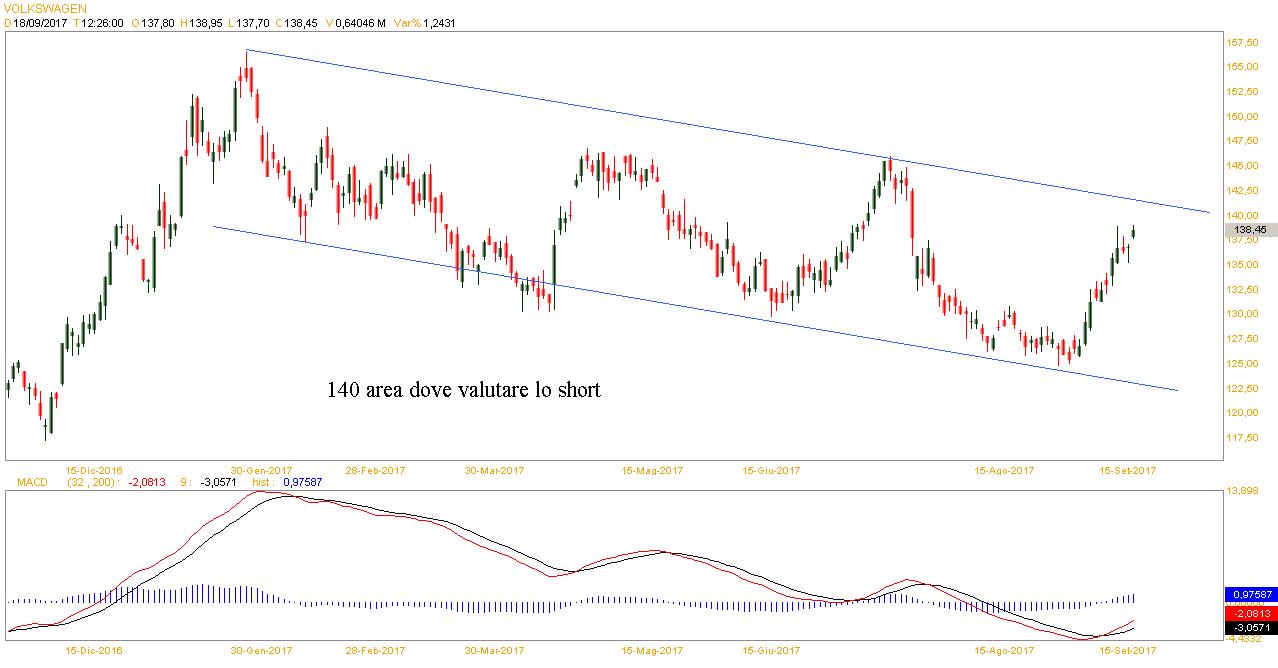Screen dimensions: 1278x668
Task: Select the grey 138,45 price tag on axis
Action: 1250,229
